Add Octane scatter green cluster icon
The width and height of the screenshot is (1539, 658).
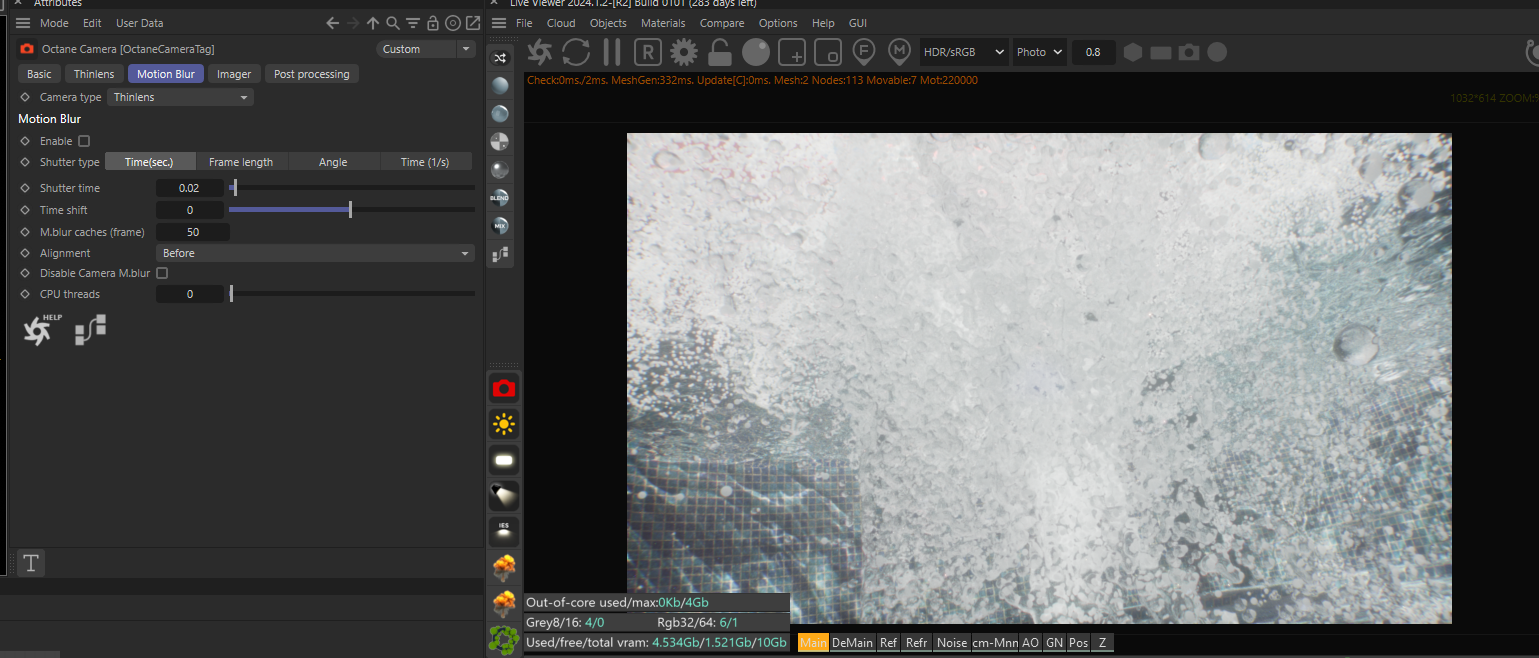click(504, 639)
